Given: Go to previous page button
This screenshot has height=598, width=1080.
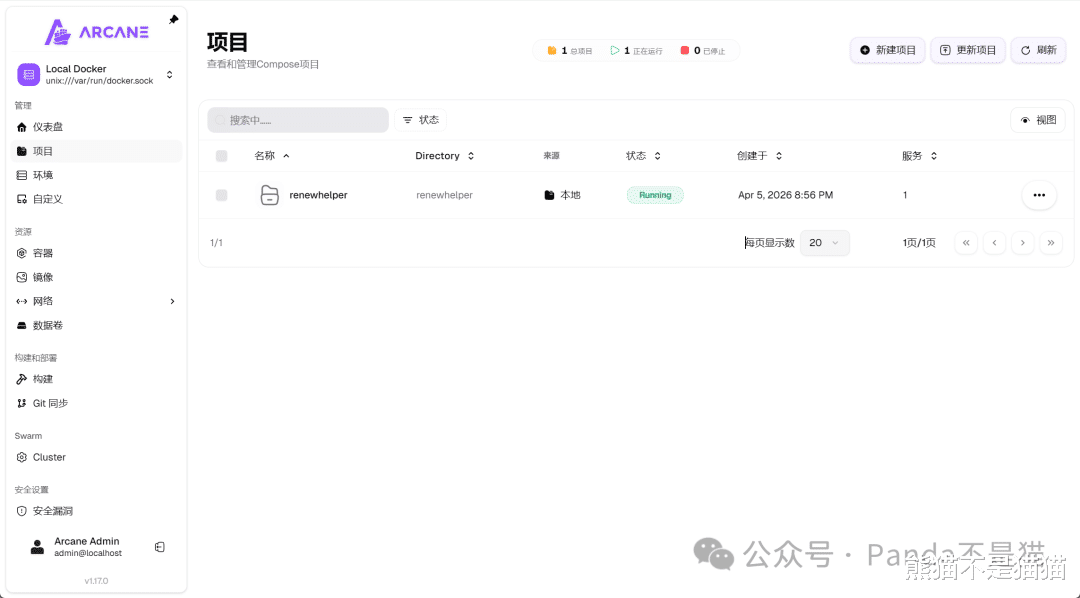Looking at the screenshot, I should coord(994,243).
